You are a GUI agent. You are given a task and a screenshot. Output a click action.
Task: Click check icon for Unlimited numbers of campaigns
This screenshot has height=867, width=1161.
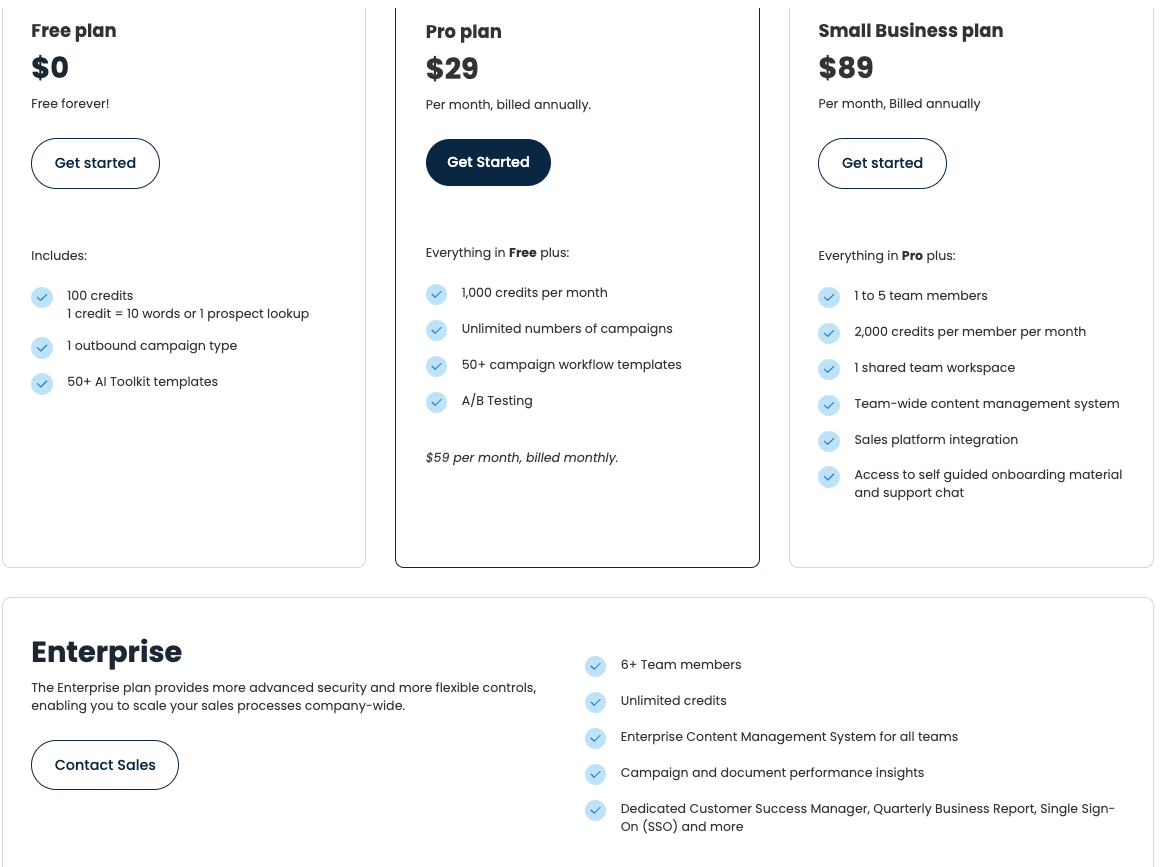click(436, 330)
